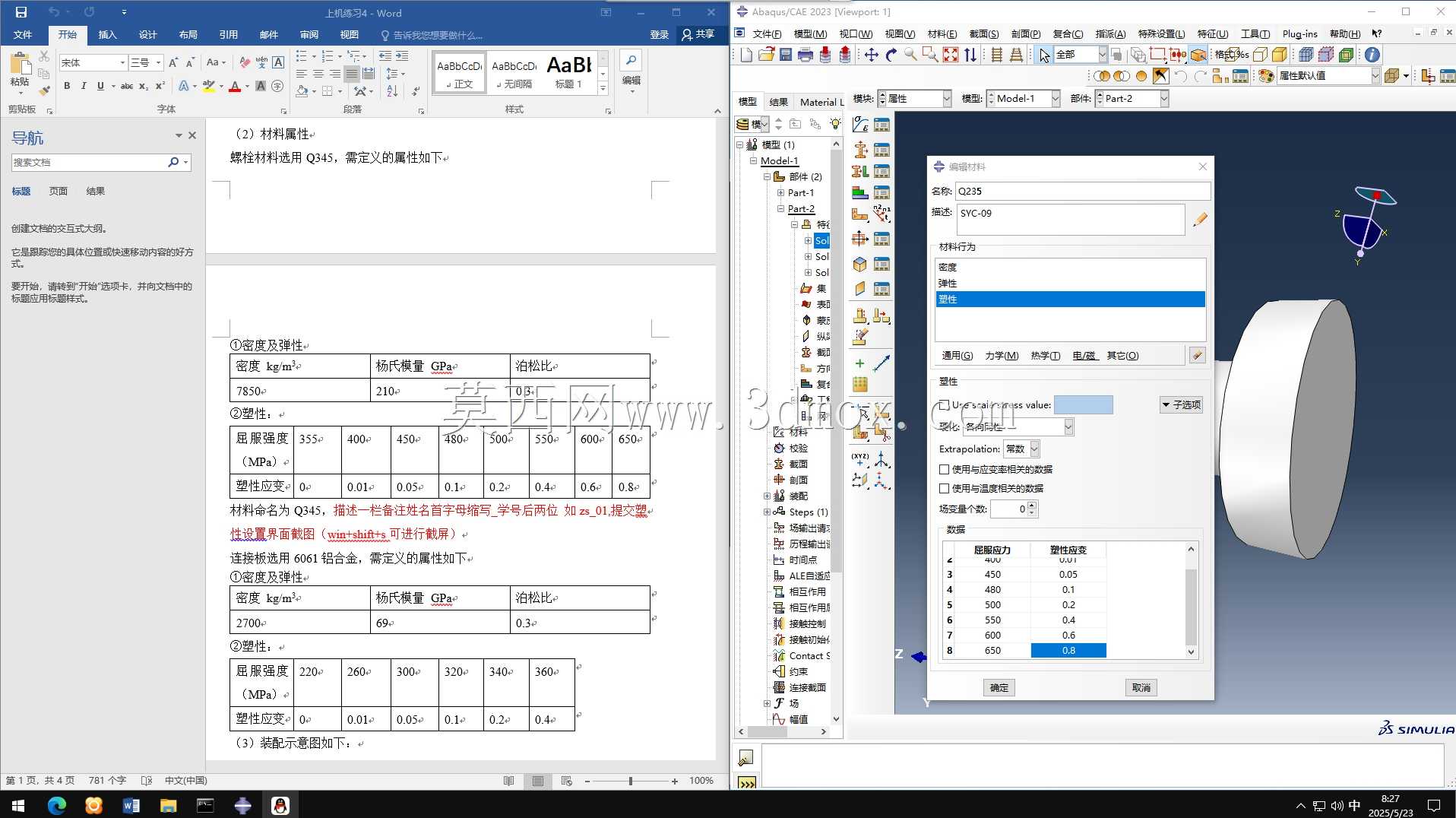Click the Word Center alignment icon
1456x818 pixels.
pos(318,74)
